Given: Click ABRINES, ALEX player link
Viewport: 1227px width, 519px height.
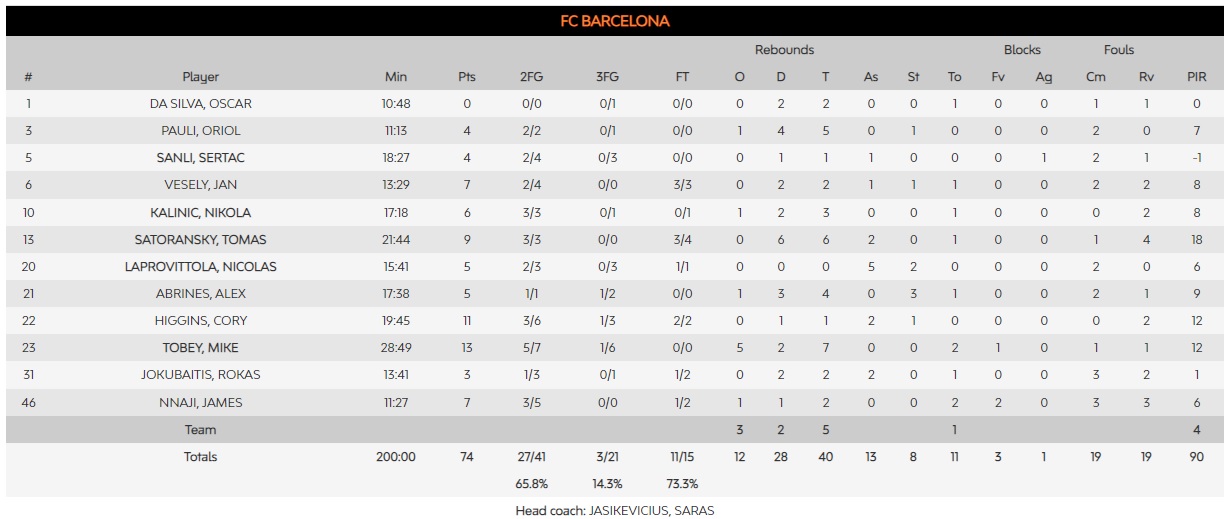Looking at the screenshot, I should click(x=200, y=294).
